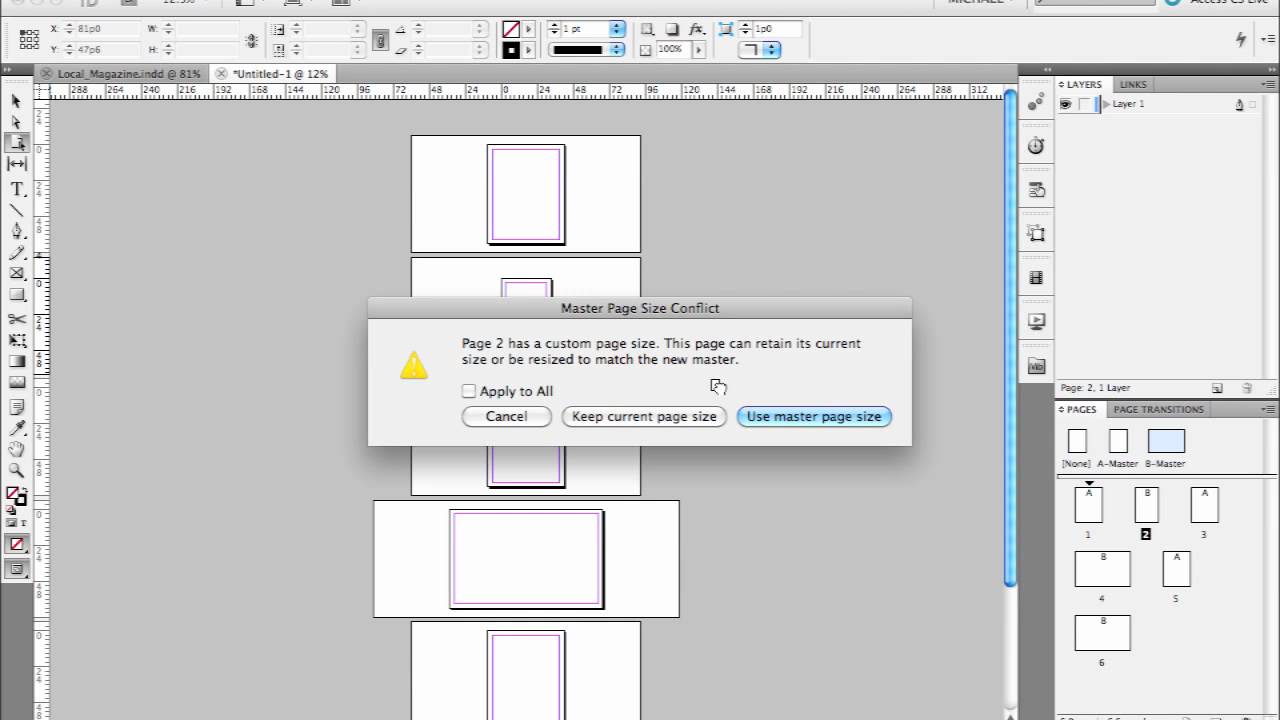Click fill and stroke swatch in toolbox
This screenshot has width=1280, height=720.
16,496
